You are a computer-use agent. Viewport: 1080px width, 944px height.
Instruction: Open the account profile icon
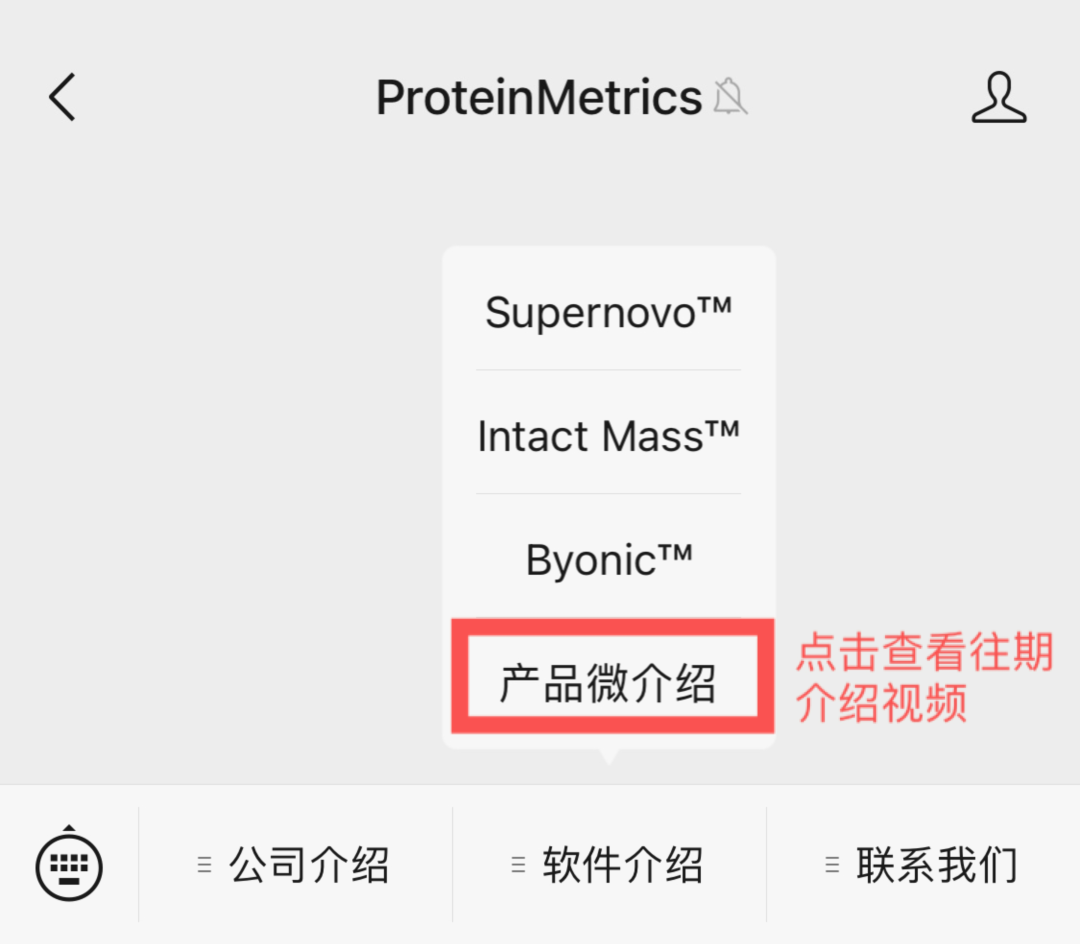(x=999, y=98)
